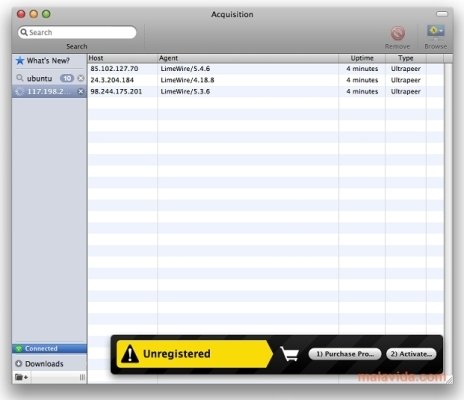
Task: Click the shopping cart icon
Action: (x=289, y=354)
